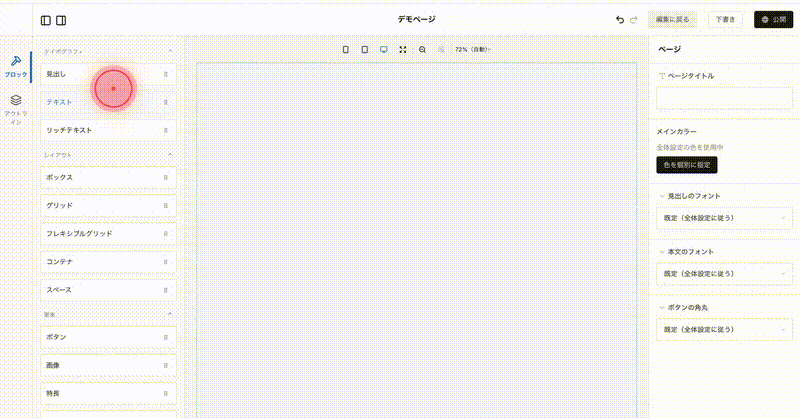This screenshot has width=800, height=418.
Task: Select the desktop preview monitor icon
Action: [384, 50]
